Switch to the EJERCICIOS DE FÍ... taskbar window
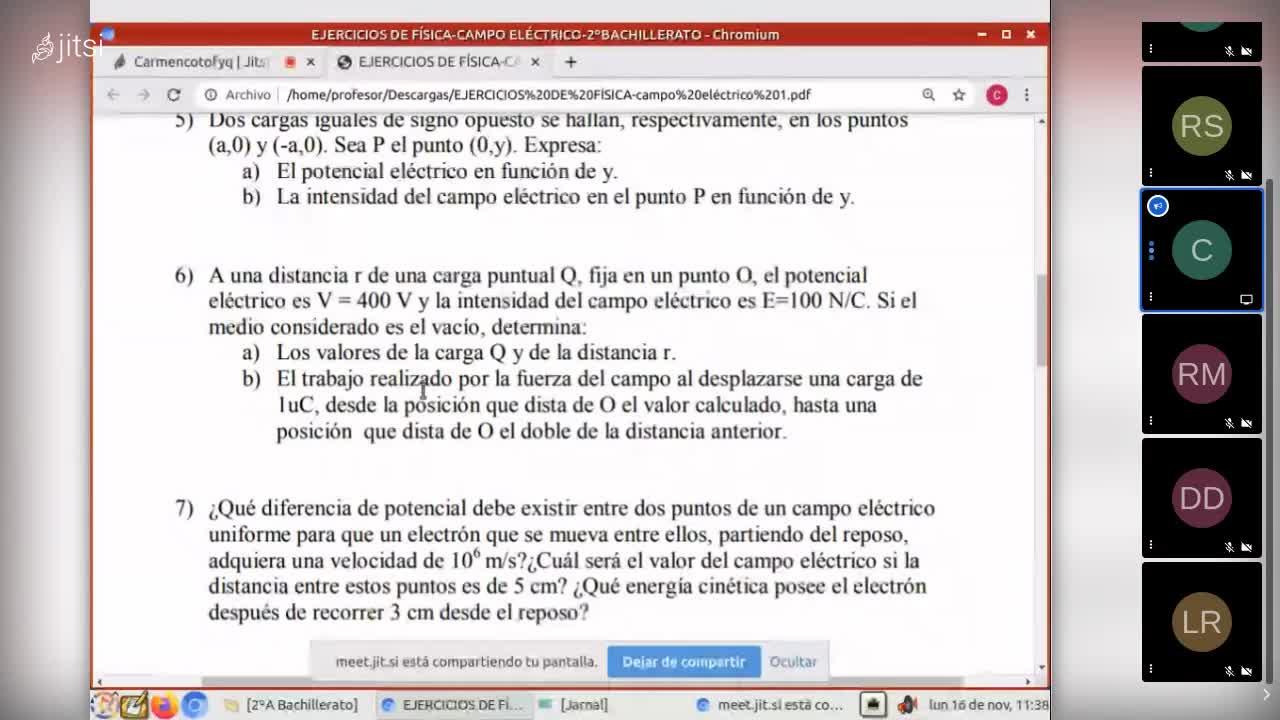1280x720 pixels. pyautogui.click(x=453, y=705)
